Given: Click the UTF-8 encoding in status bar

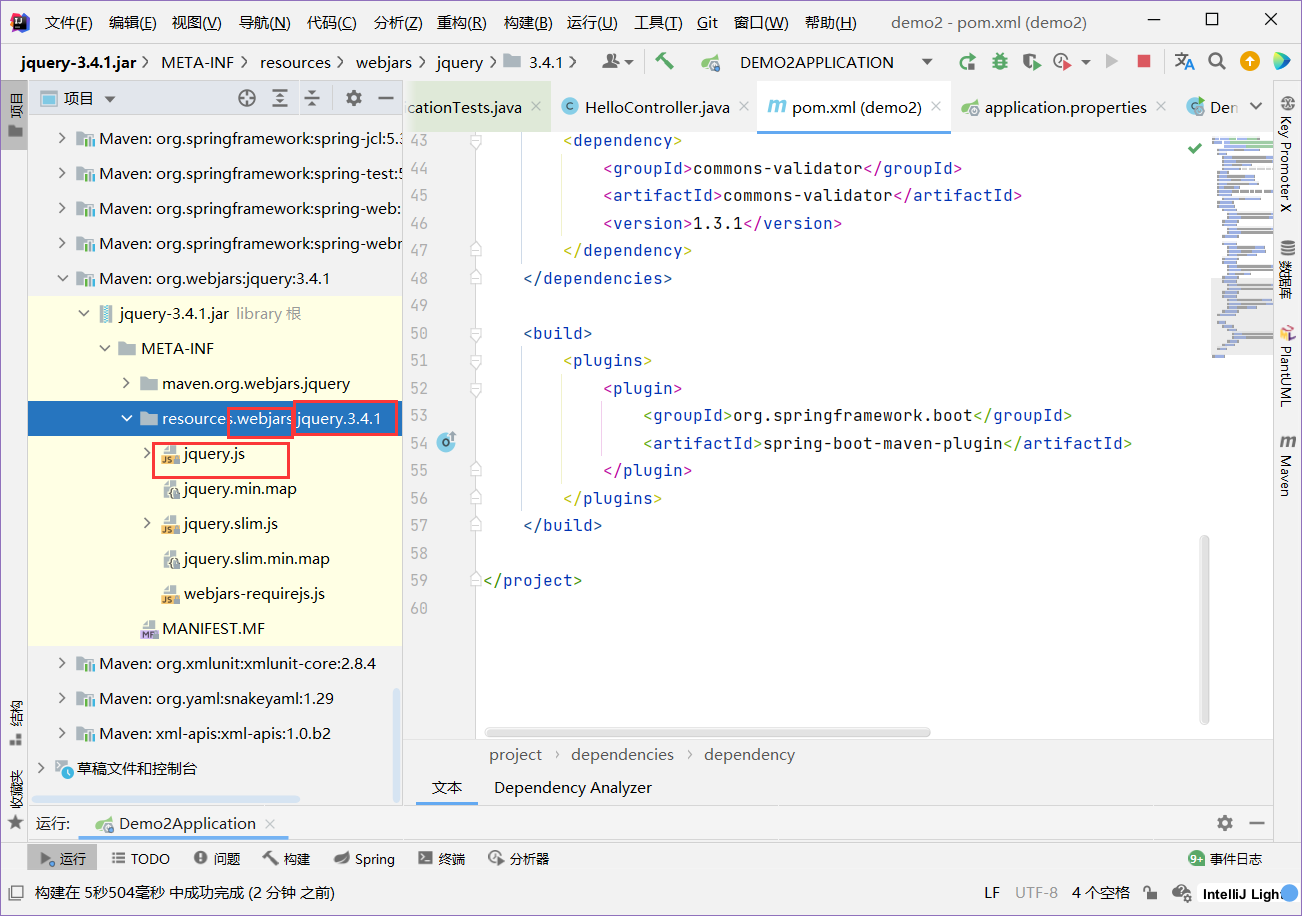Looking at the screenshot, I should (x=1036, y=892).
